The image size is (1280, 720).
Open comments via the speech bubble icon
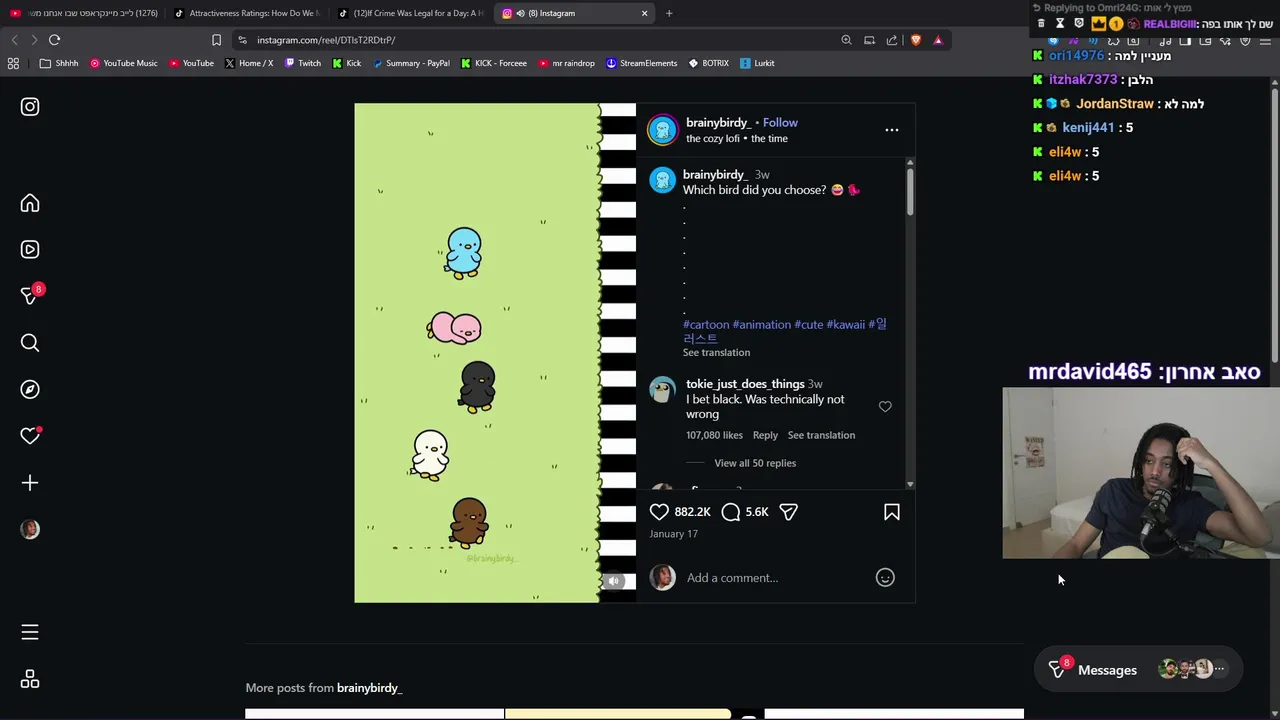pyautogui.click(x=731, y=512)
